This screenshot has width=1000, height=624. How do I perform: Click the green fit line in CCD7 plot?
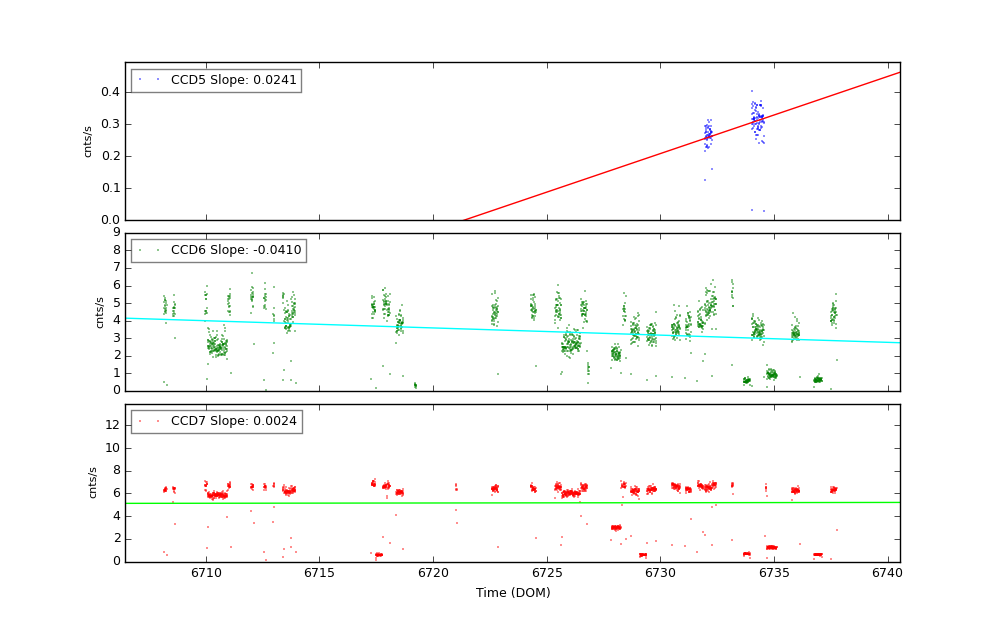513,503
